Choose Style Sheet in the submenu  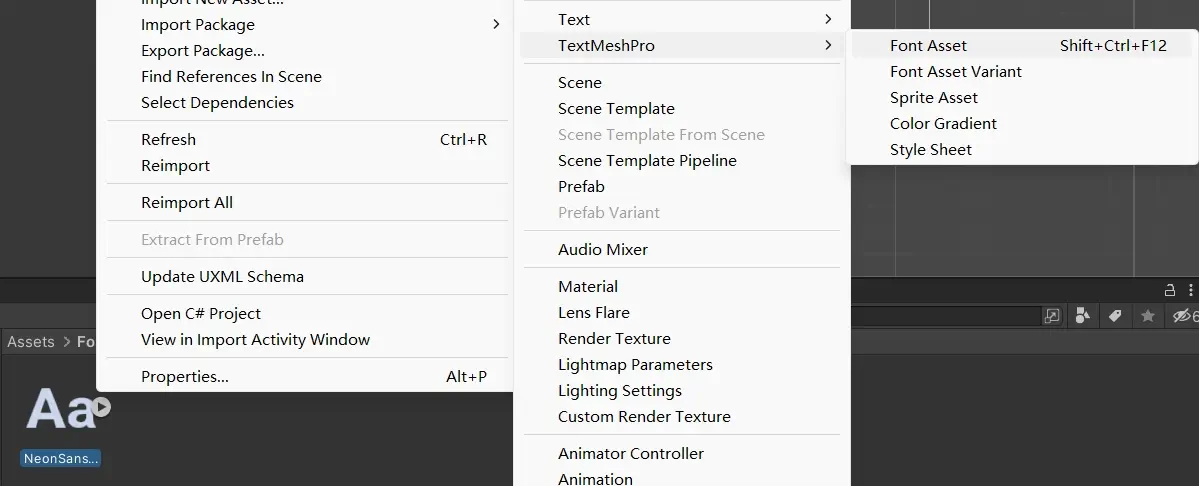click(x=931, y=149)
